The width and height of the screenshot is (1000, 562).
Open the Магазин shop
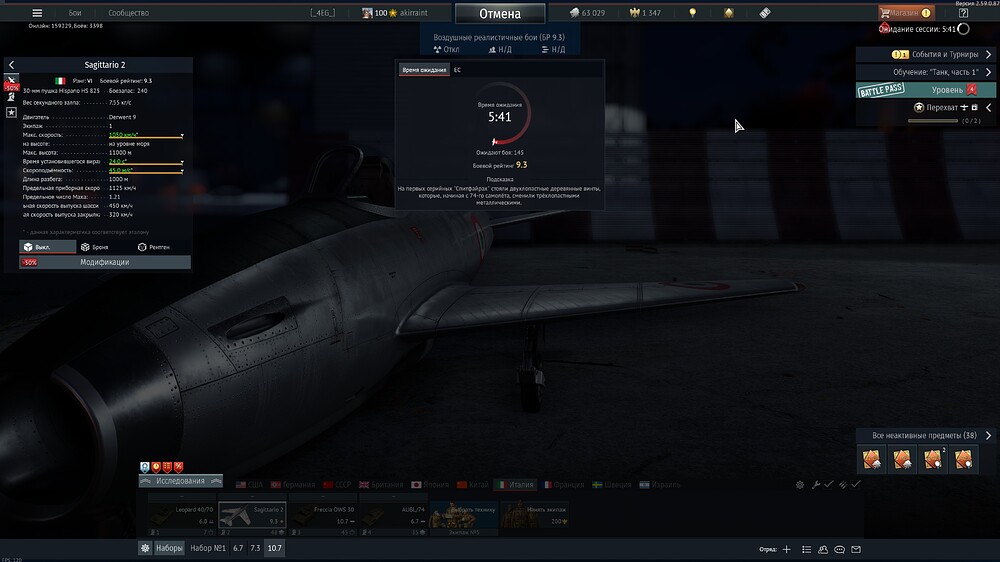(x=905, y=13)
